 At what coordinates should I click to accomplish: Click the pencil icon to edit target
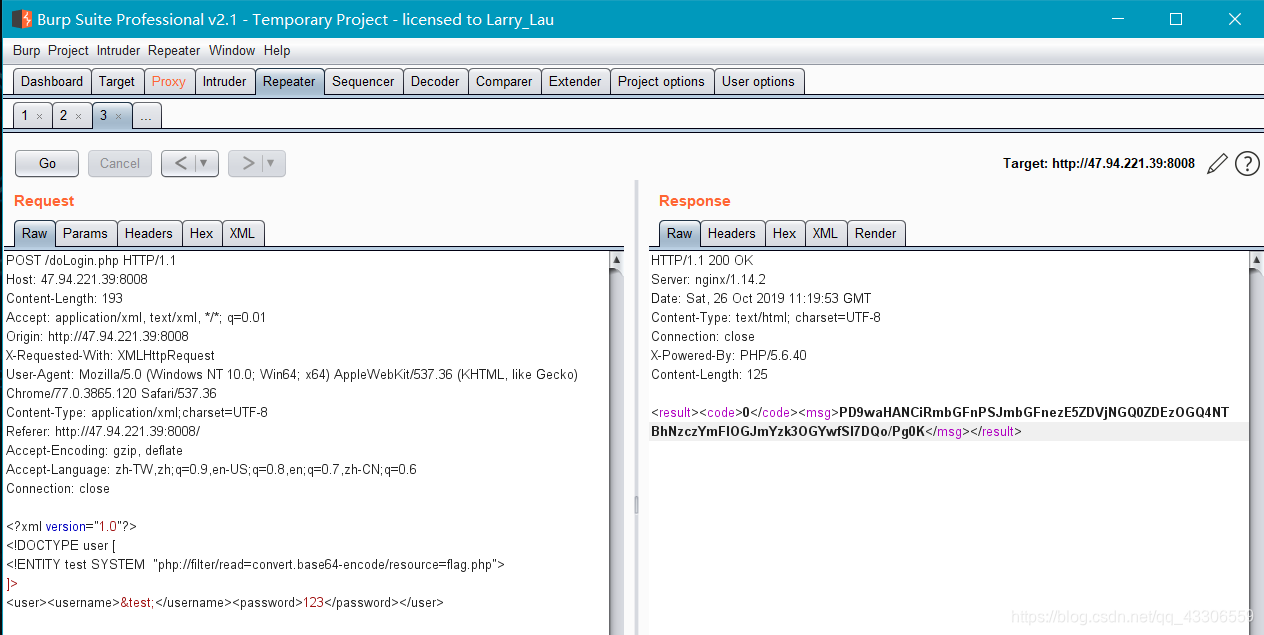(x=1217, y=164)
